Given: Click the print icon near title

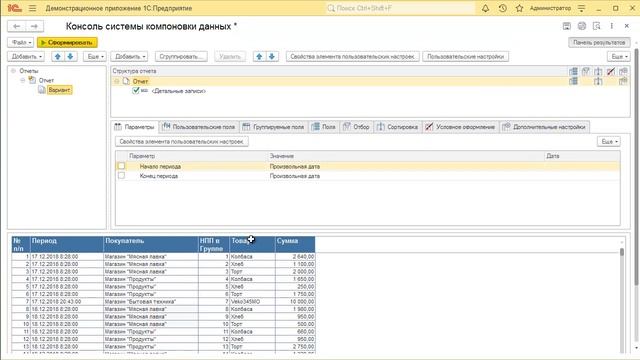Looking at the screenshot, I should click(x=582, y=26).
